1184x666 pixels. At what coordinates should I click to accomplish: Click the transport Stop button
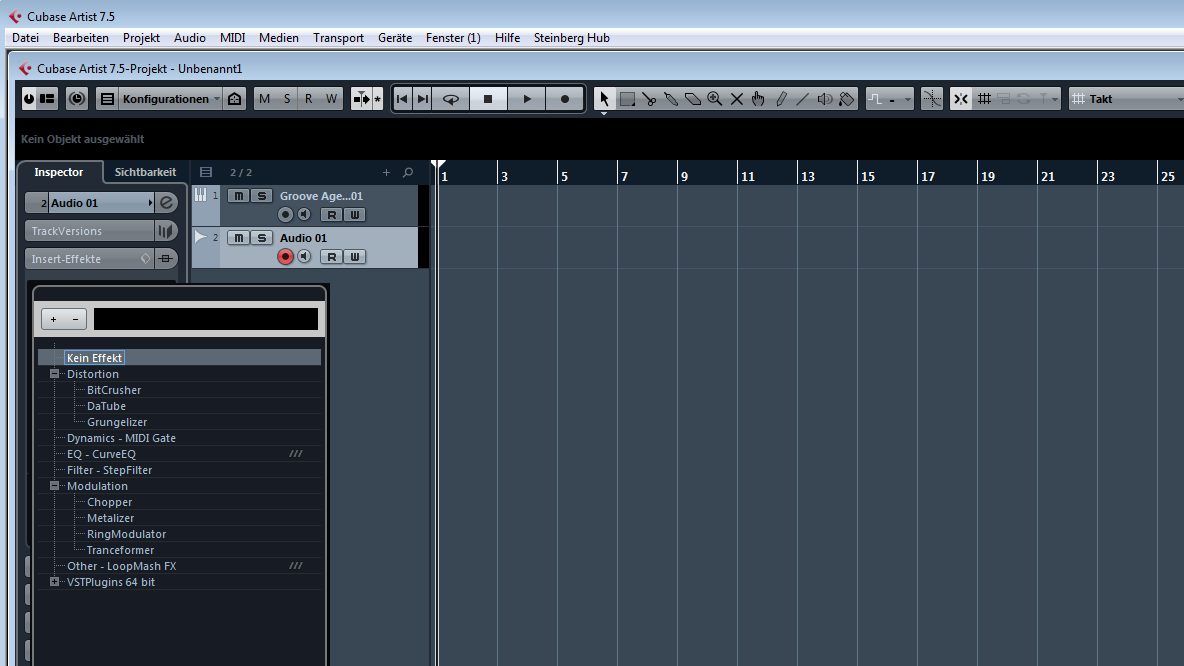488,99
